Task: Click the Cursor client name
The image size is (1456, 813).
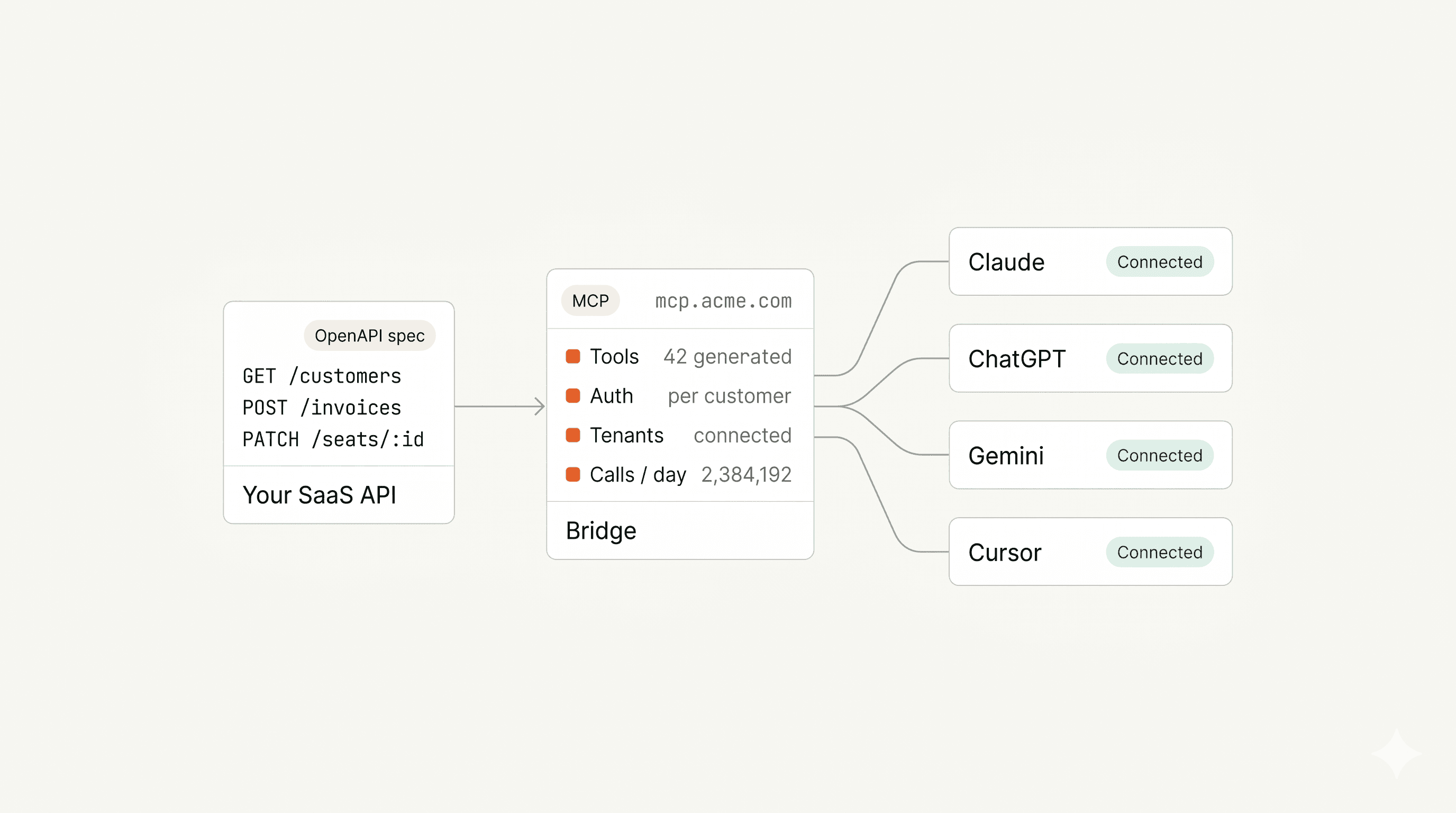Action: pyautogui.click(x=1005, y=552)
